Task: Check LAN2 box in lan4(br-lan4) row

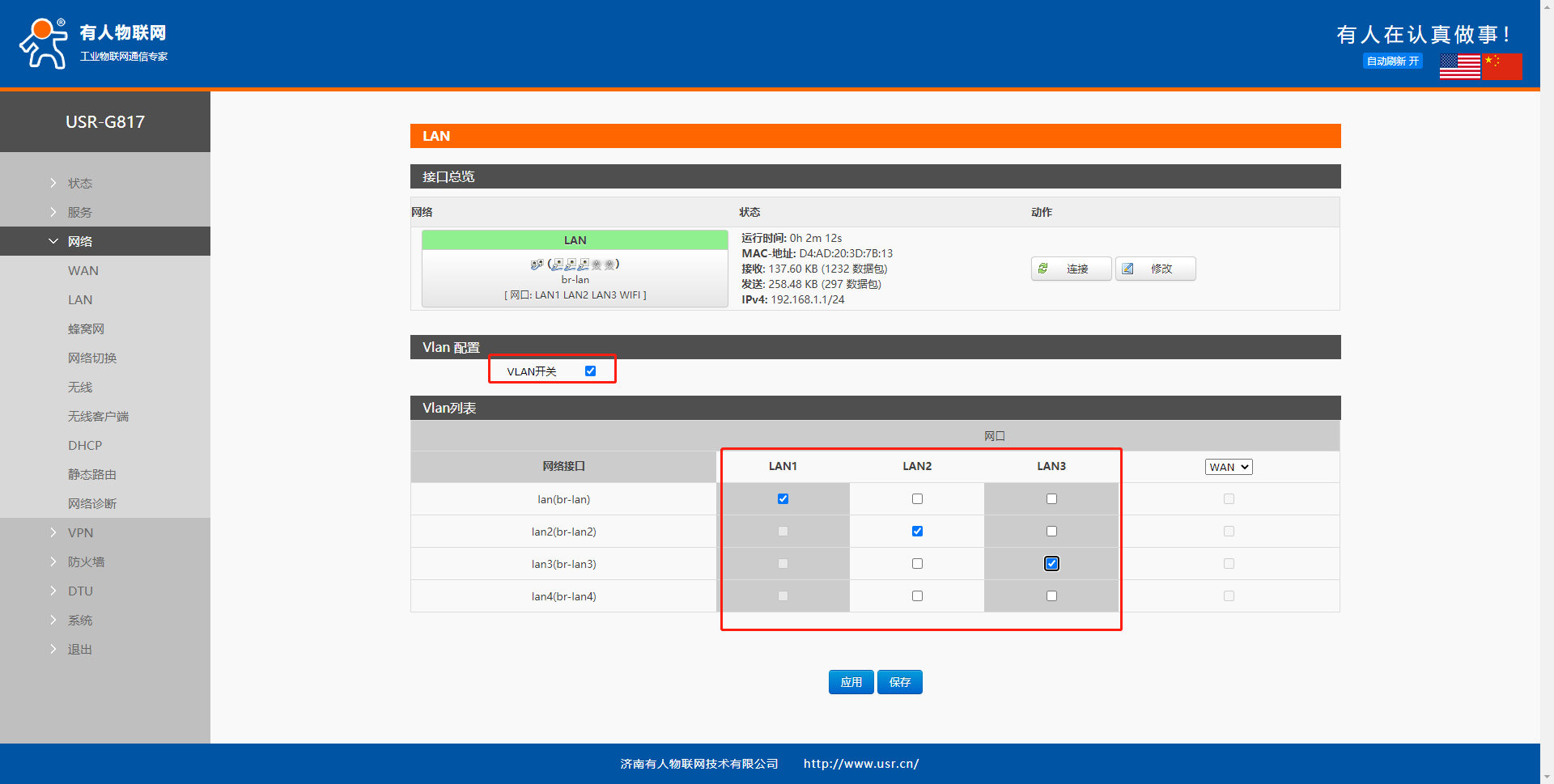Action: tap(917, 596)
